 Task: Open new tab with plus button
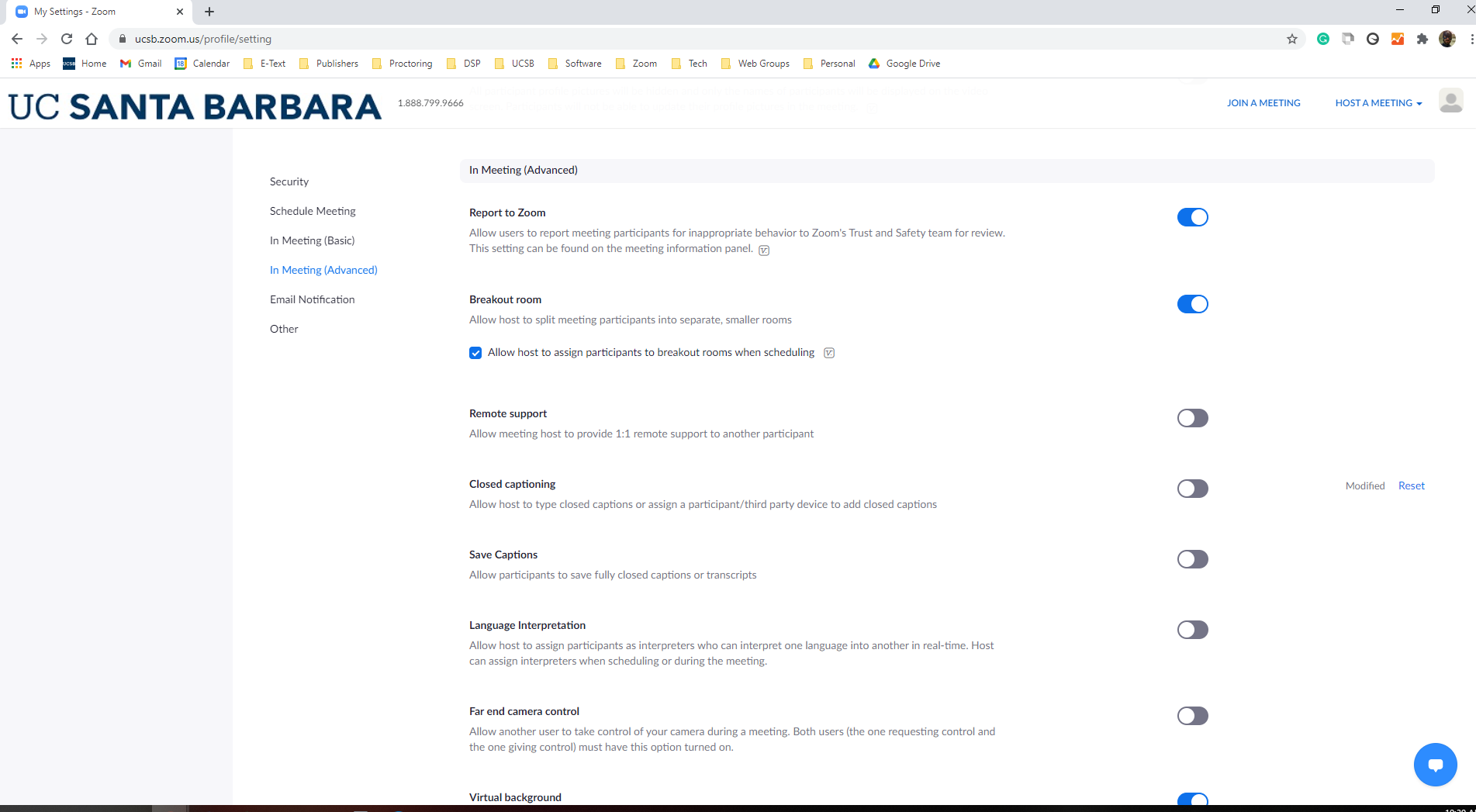click(209, 12)
